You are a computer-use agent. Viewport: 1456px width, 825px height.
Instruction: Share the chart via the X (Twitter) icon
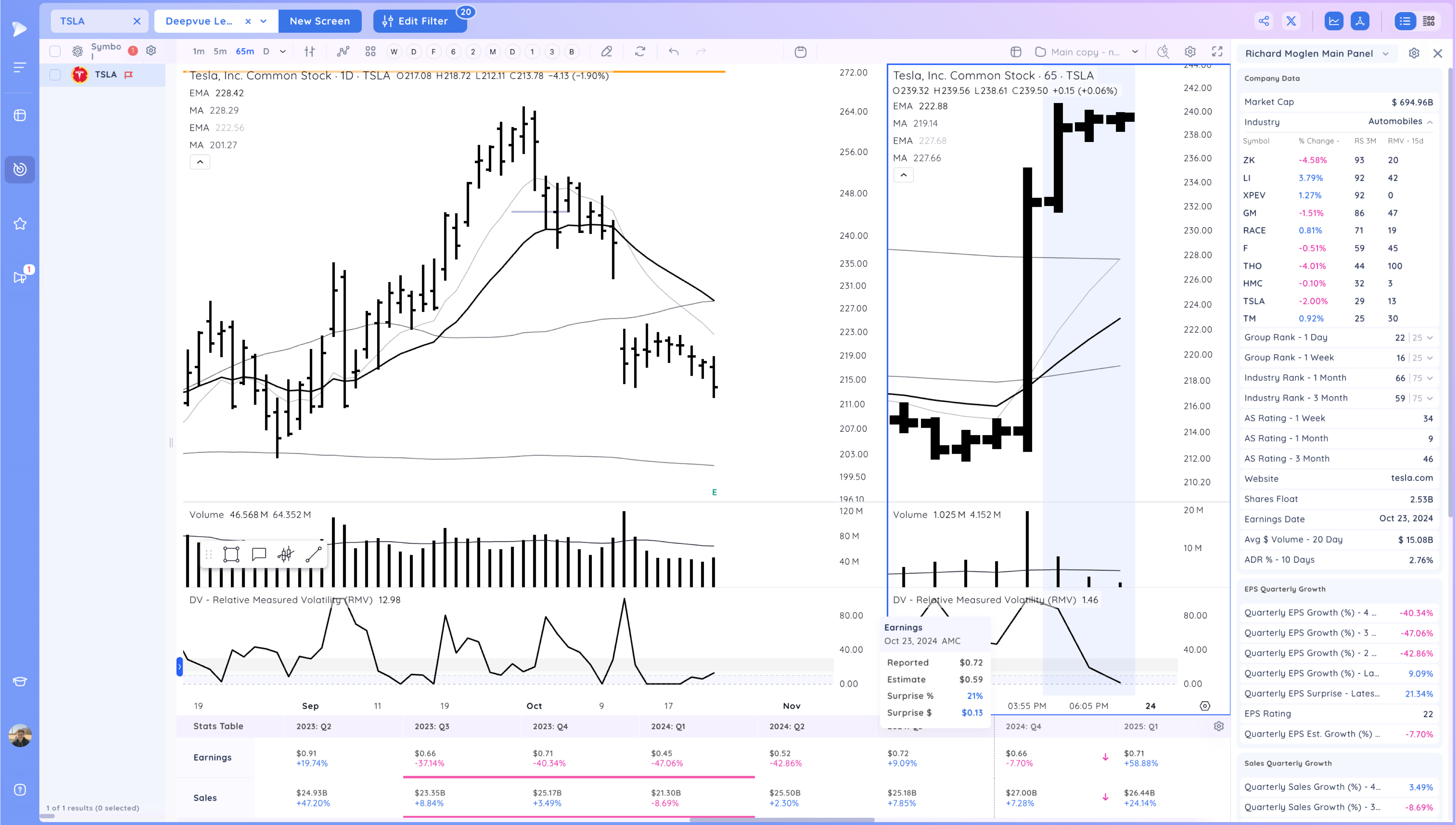click(1291, 20)
